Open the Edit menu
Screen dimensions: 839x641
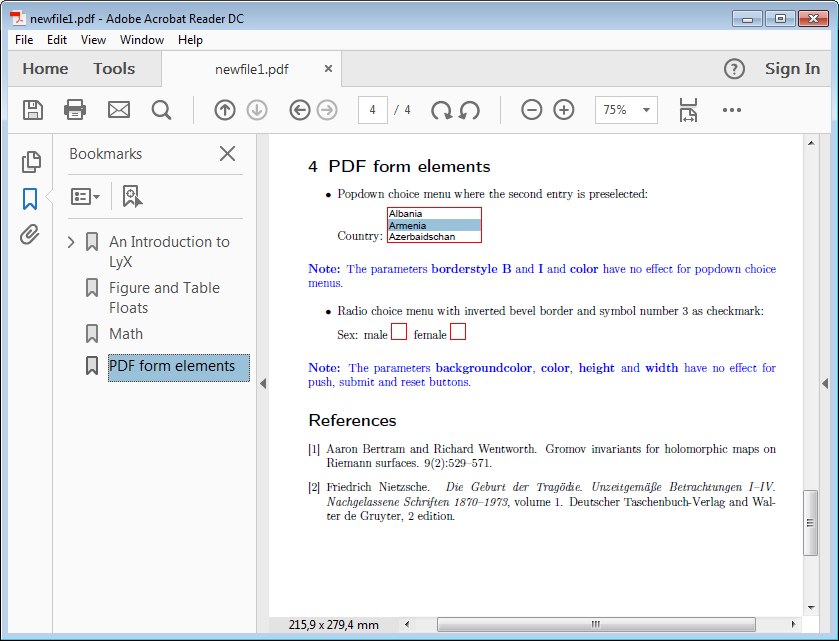[x=57, y=40]
